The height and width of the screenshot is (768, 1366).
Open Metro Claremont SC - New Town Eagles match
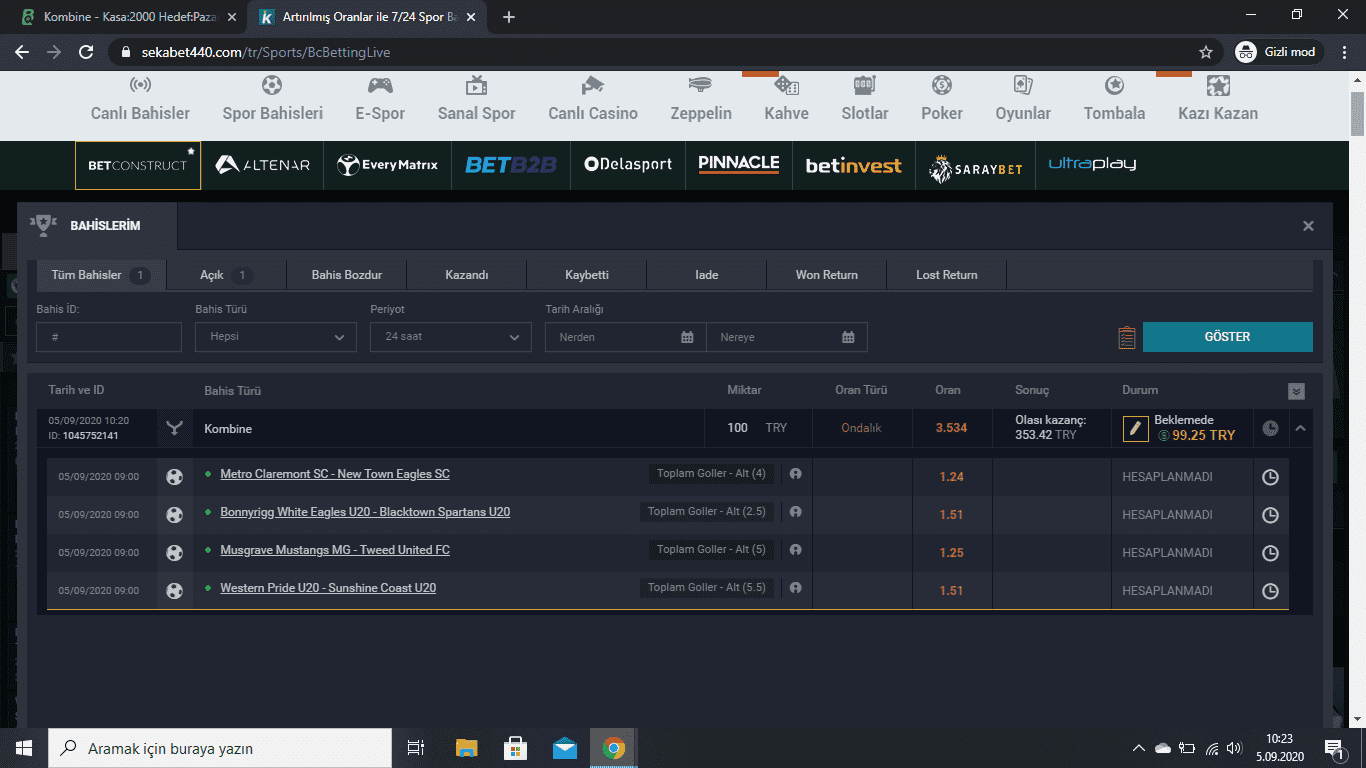pos(335,474)
